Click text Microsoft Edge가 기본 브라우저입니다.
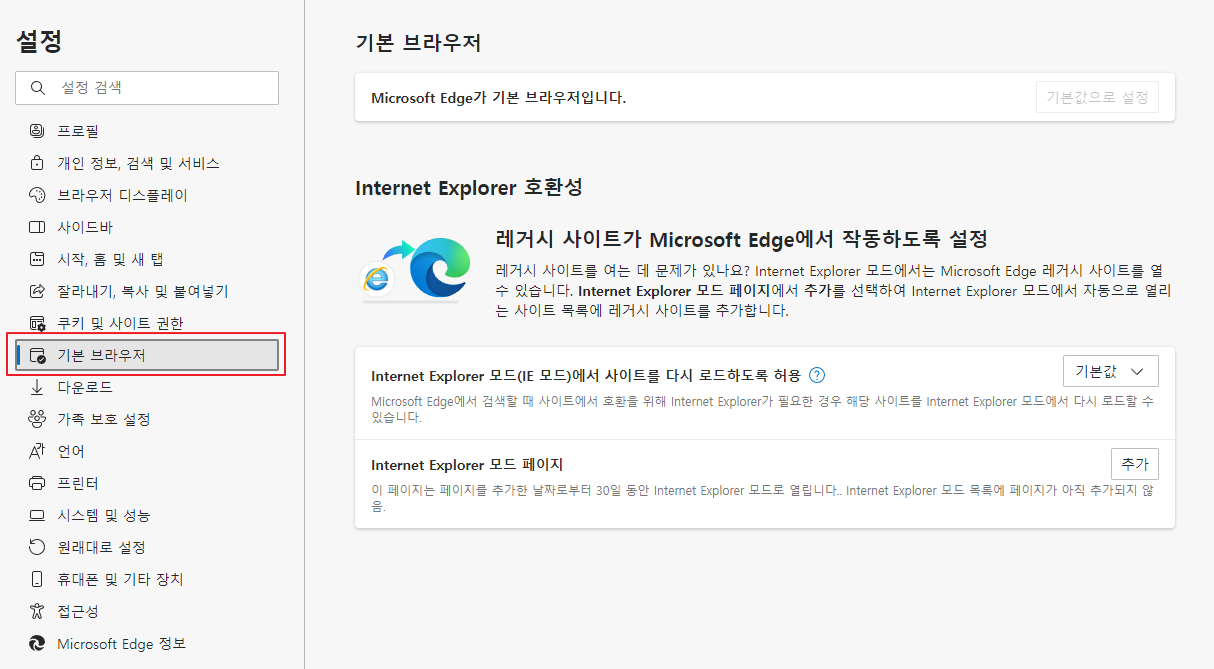1214x669 pixels. point(499,98)
